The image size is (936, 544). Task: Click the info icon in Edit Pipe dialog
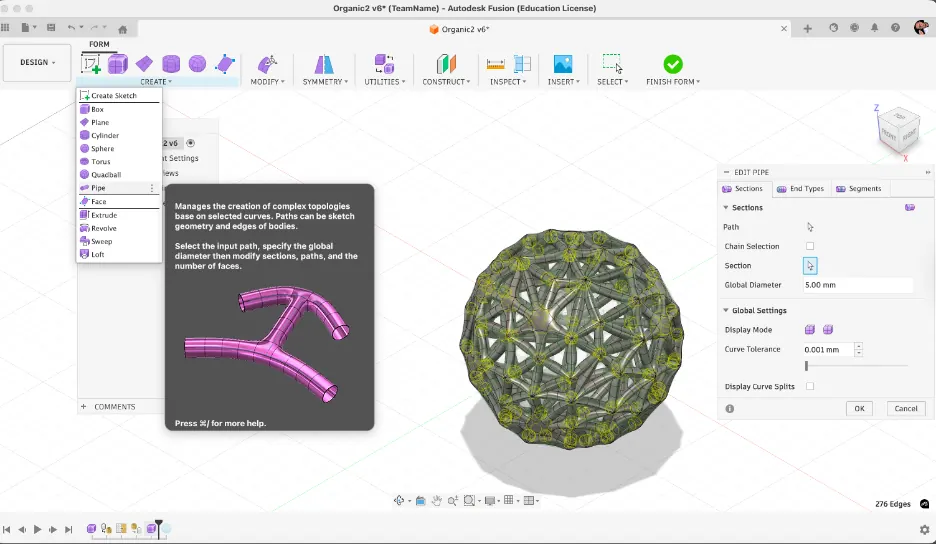coord(729,409)
